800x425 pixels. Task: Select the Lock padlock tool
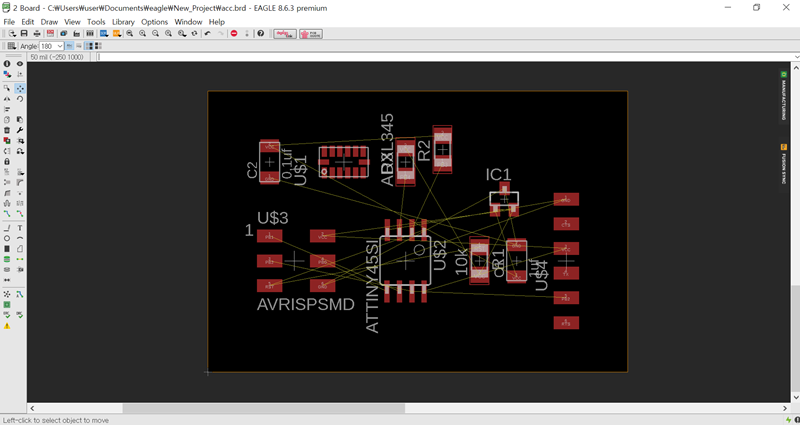7,161
